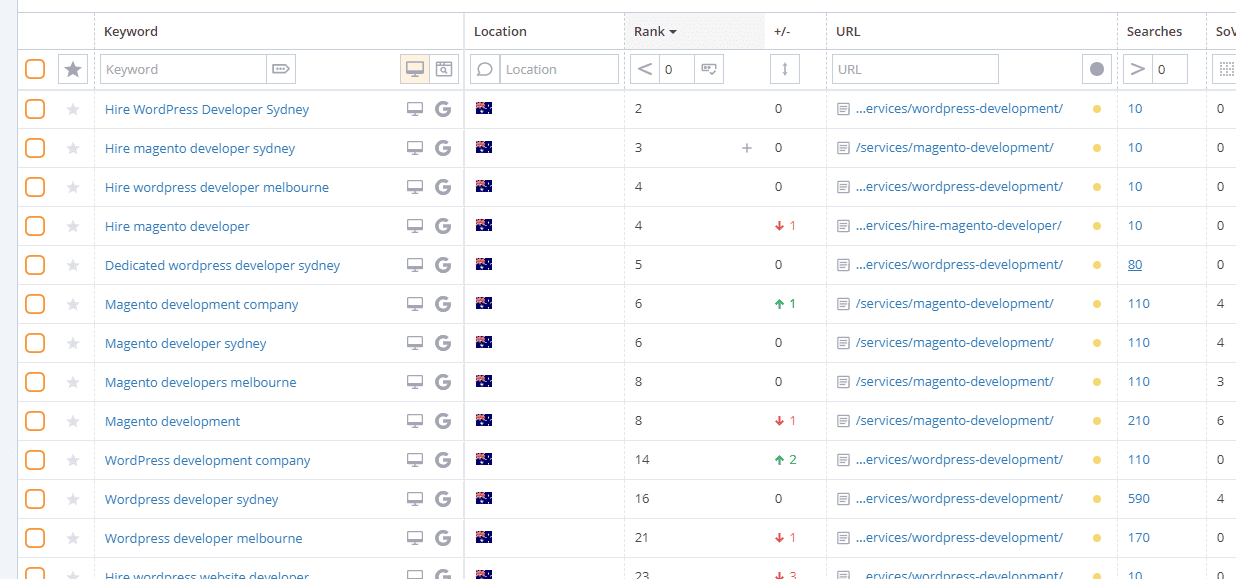
Task: Click the searches value filter field
Action: (x=1169, y=69)
